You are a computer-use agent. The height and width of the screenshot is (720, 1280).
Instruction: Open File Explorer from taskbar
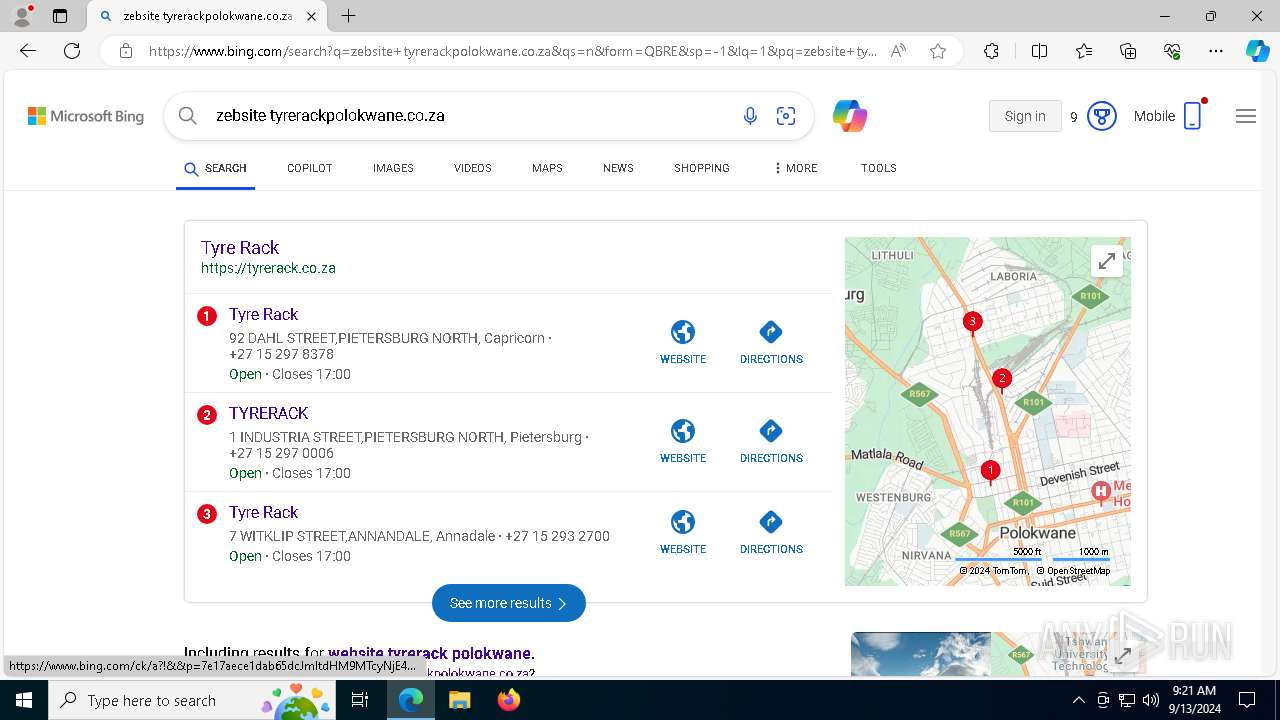click(x=459, y=700)
